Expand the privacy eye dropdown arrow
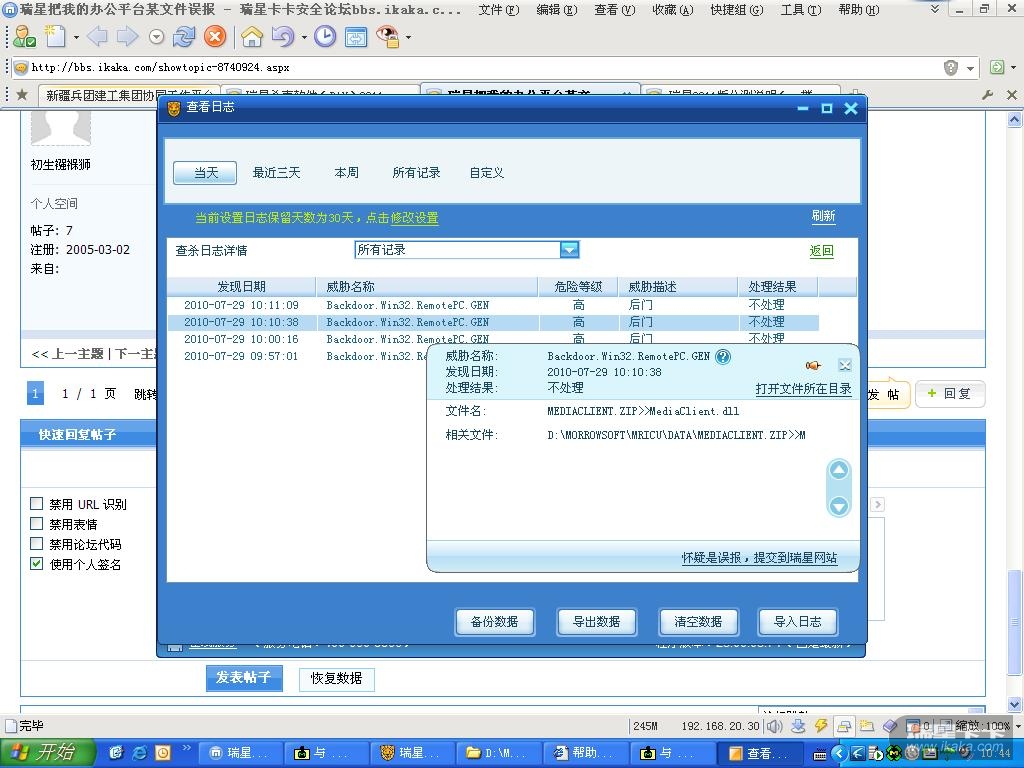Screen dimensions: 1024x768 point(409,37)
